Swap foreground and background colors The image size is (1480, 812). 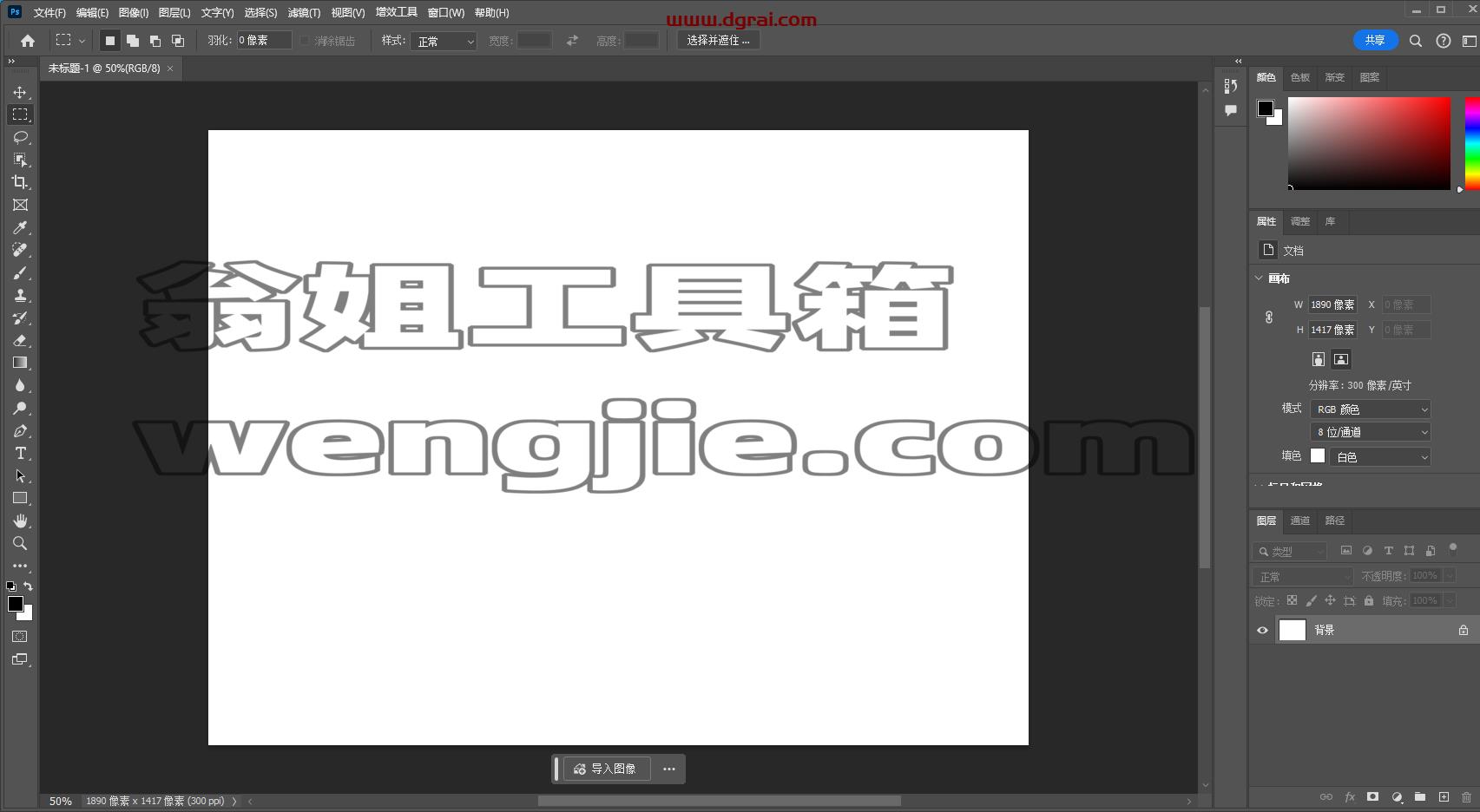(x=28, y=586)
